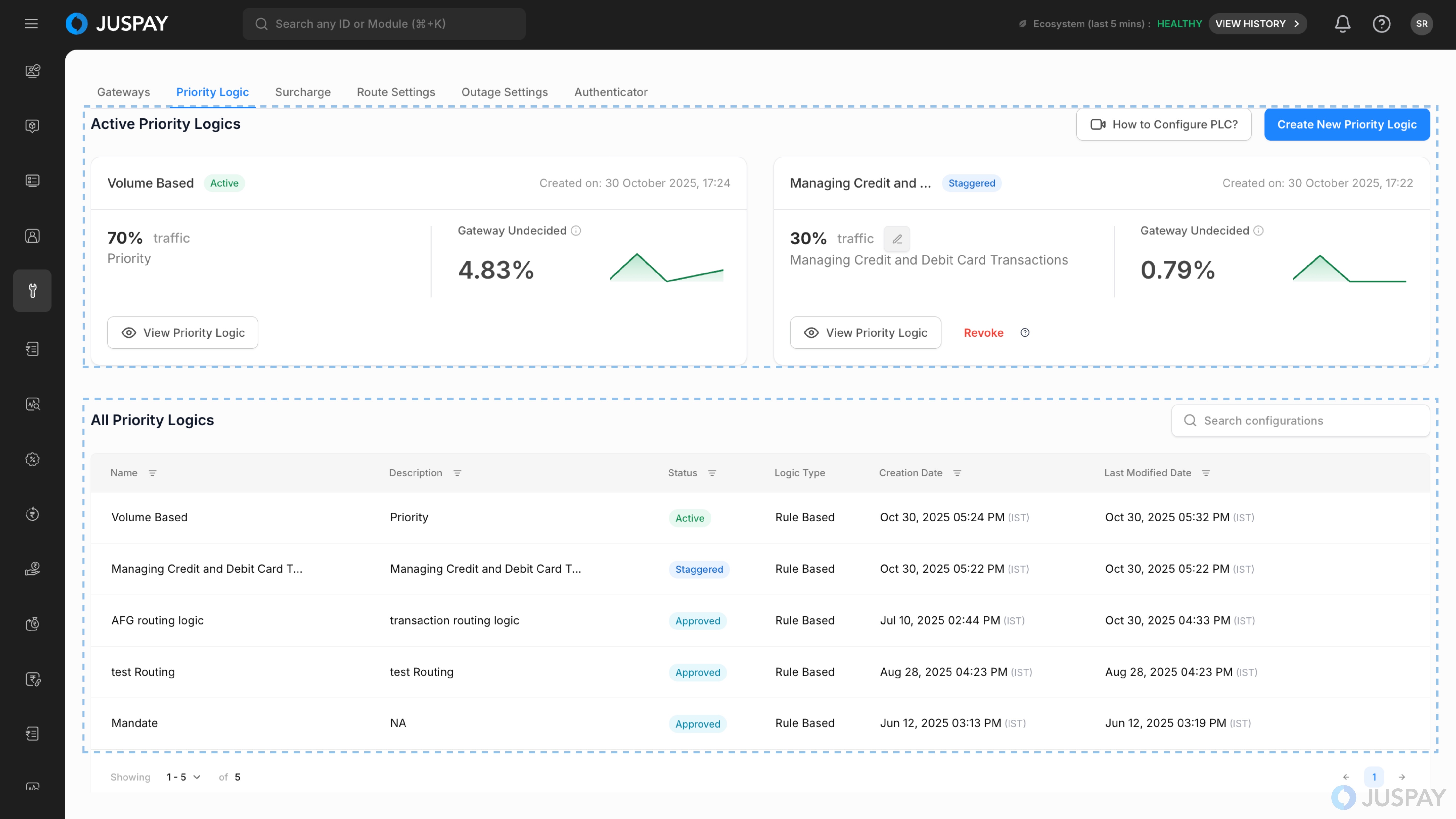
Task: Expand the rows-showing 1 - 5 dropdown
Action: pyautogui.click(x=184, y=777)
